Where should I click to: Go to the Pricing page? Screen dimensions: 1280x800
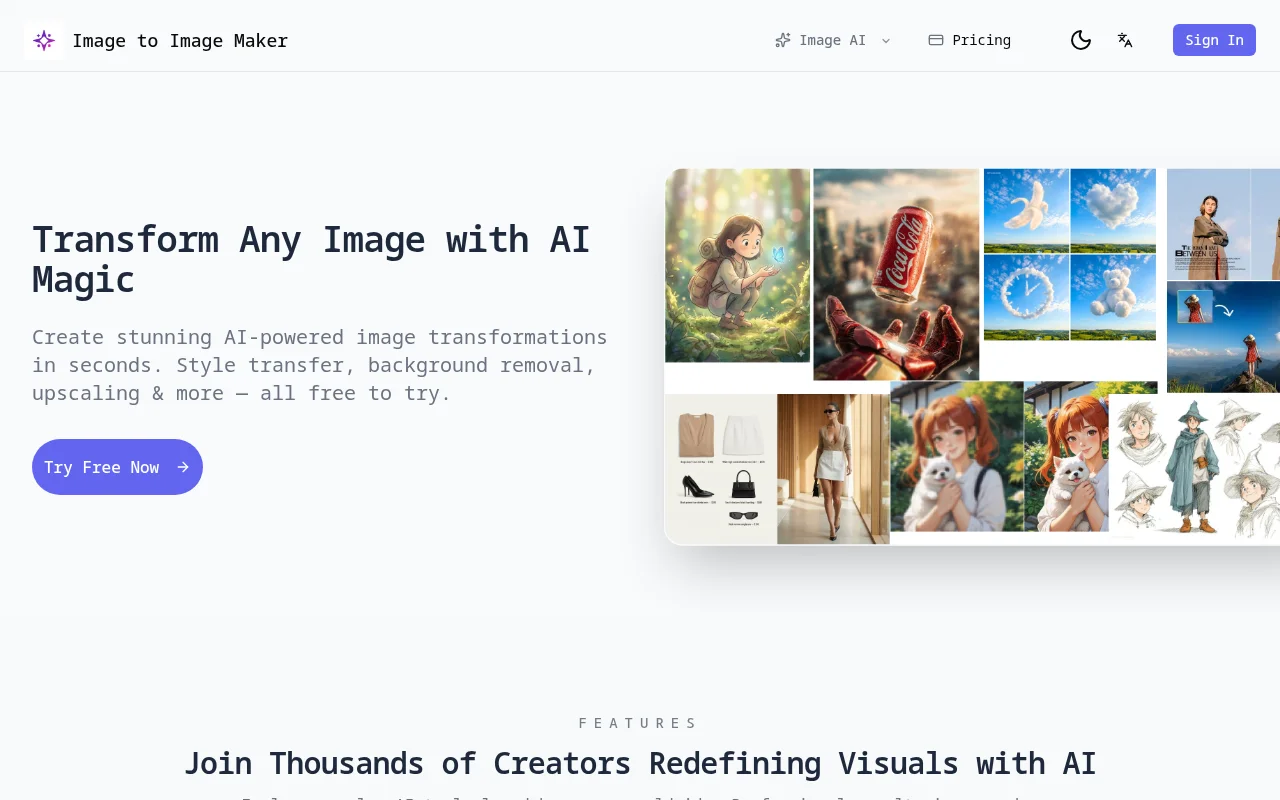tap(980, 41)
